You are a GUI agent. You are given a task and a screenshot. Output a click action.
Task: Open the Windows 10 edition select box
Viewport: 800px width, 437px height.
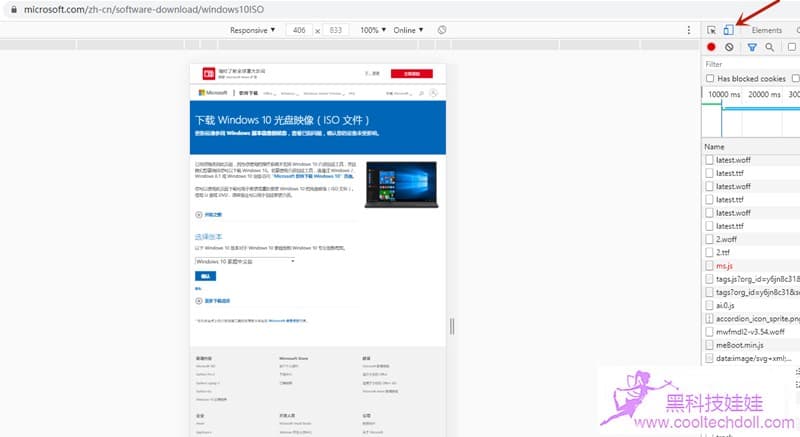coord(245,261)
